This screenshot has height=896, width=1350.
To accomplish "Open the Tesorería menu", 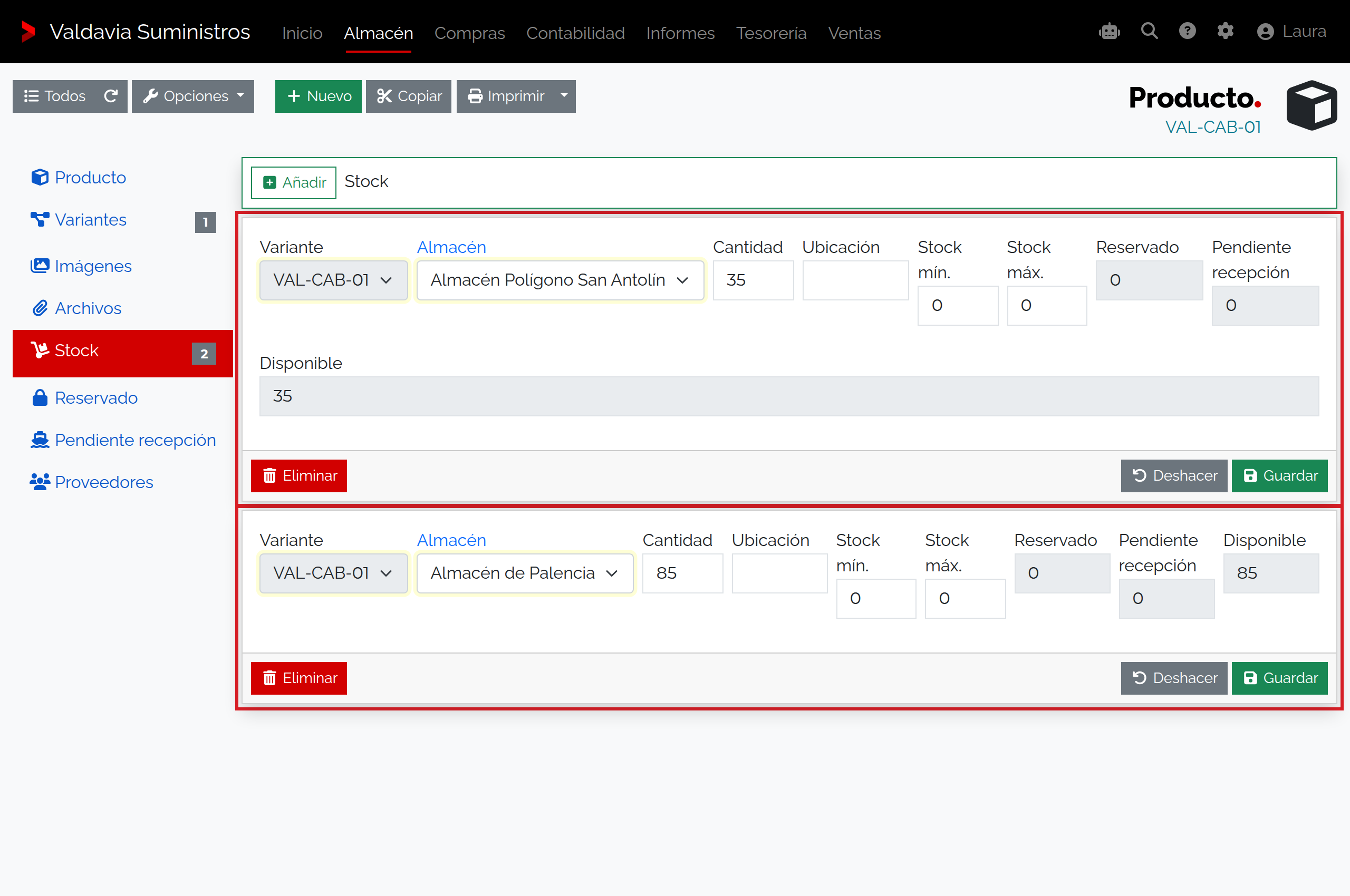I will tap(771, 33).
